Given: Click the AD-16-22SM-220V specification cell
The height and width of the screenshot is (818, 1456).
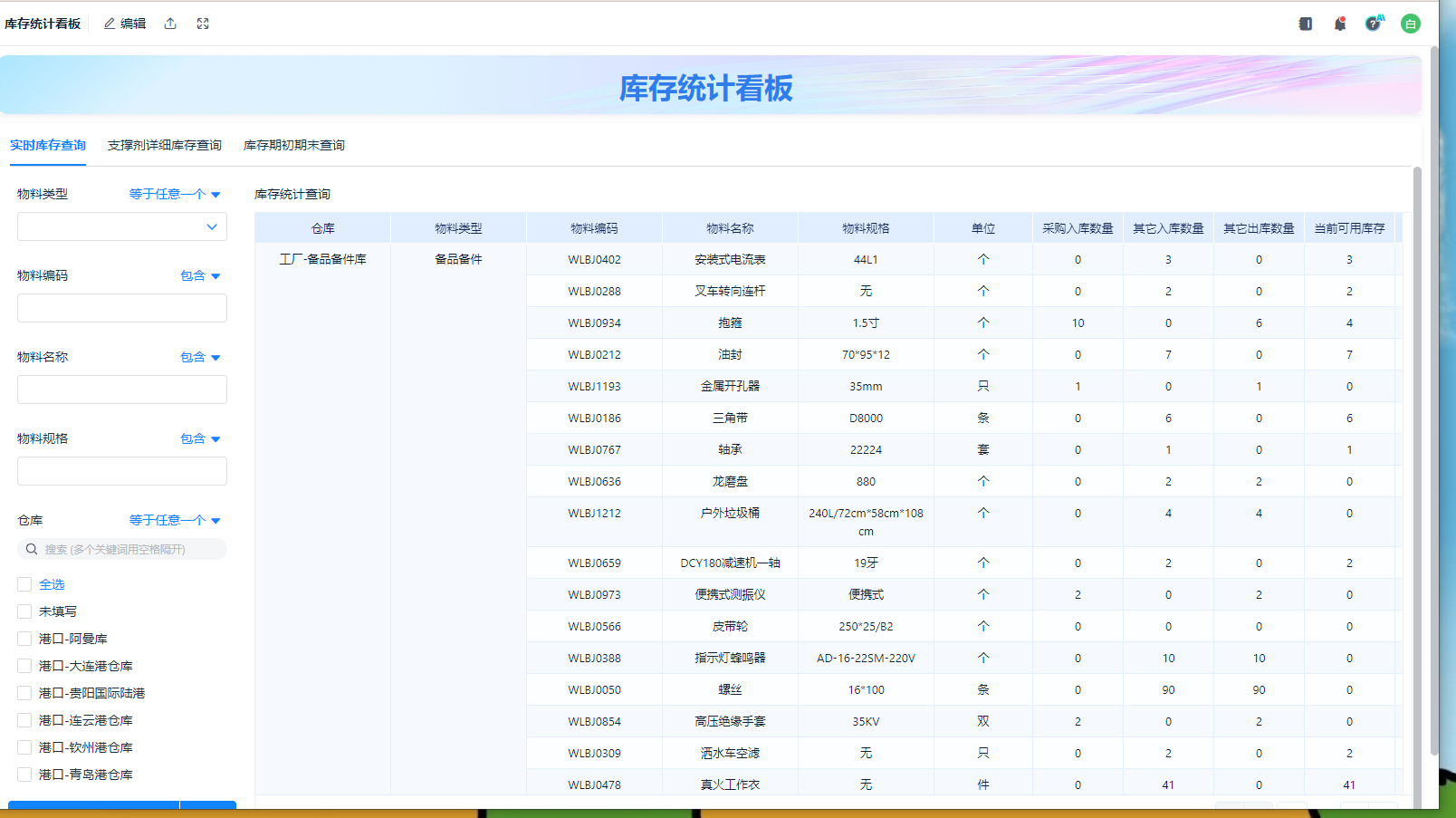Looking at the screenshot, I should click(867, 658).
